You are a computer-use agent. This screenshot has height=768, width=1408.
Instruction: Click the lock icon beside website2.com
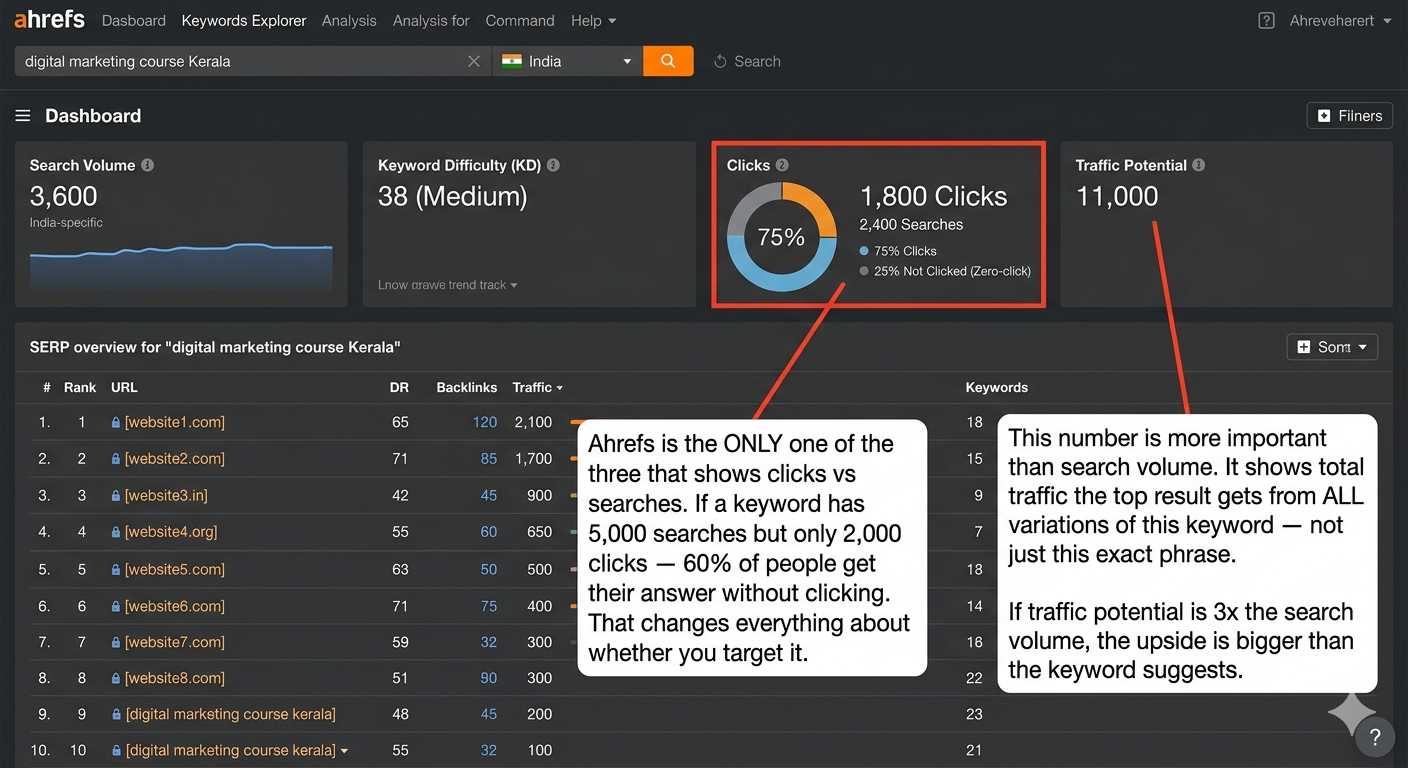coord(116,459)
